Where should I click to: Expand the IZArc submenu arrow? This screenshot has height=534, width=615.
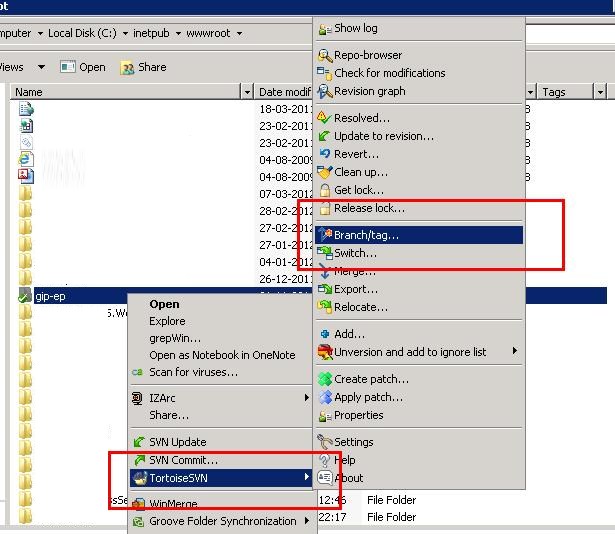(307, 397)
